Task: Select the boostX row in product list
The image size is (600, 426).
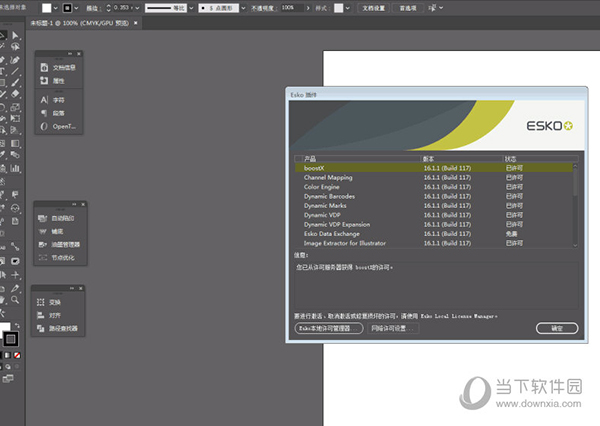Action: coord(434,168)
